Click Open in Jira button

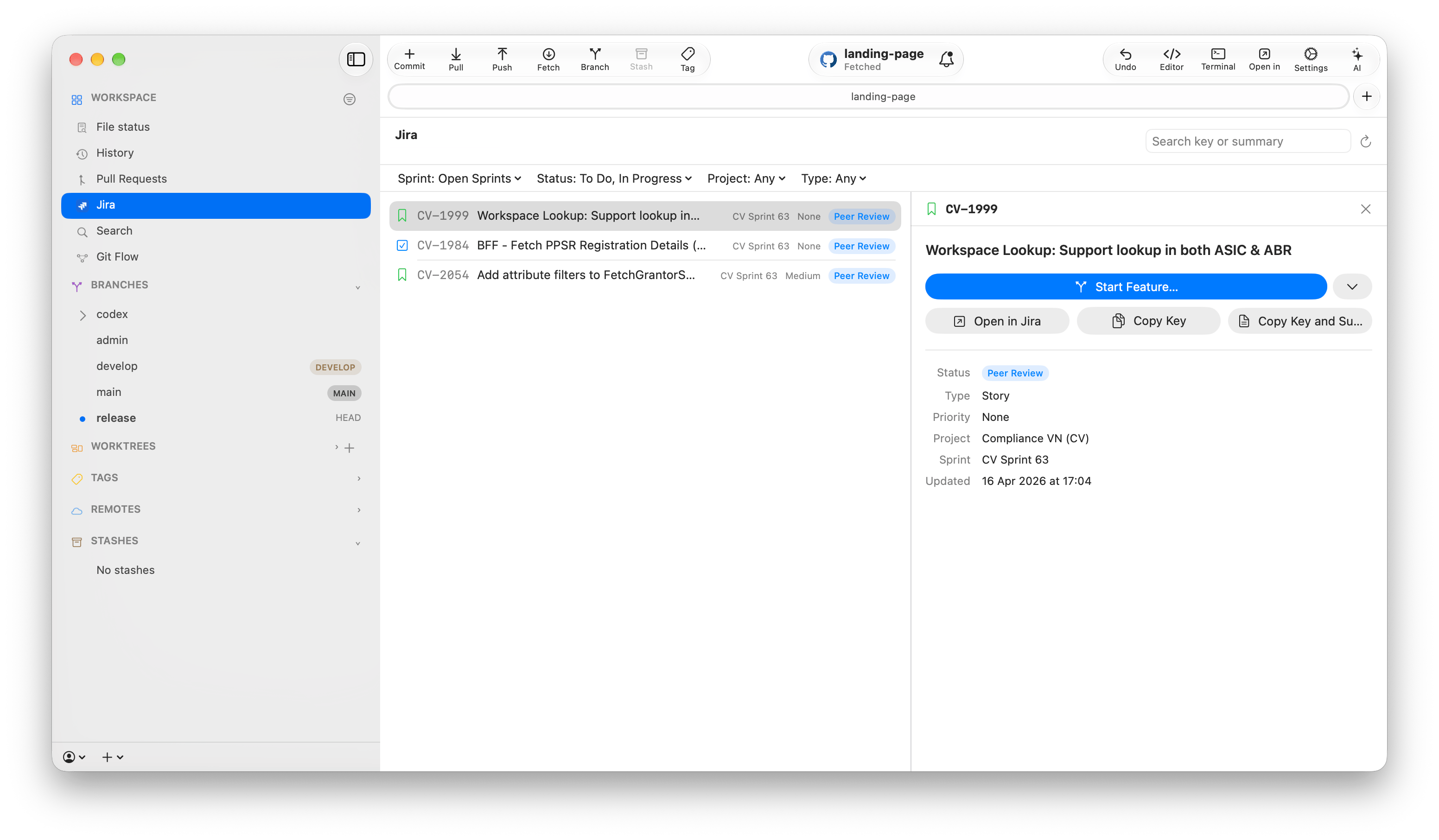click(996, 321)
